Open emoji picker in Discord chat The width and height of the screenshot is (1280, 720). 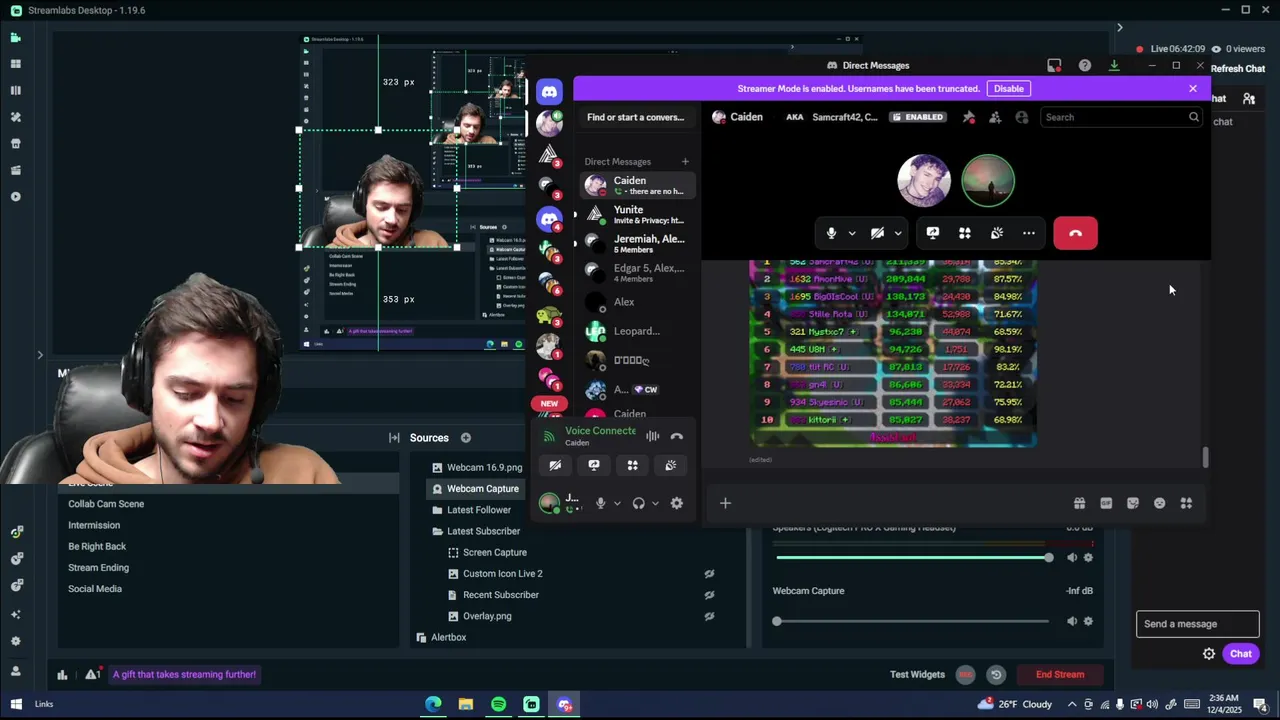[x=1160, y=503]
